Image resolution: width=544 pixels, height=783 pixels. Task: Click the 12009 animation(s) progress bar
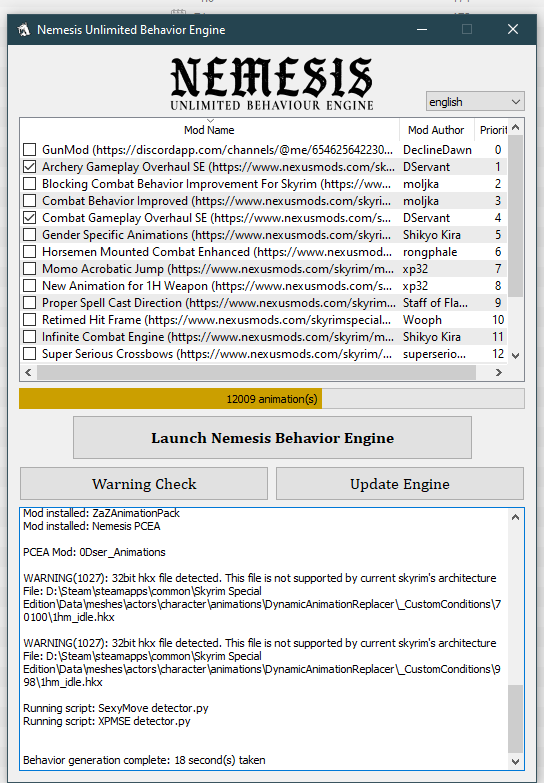[x=272, y=399]
